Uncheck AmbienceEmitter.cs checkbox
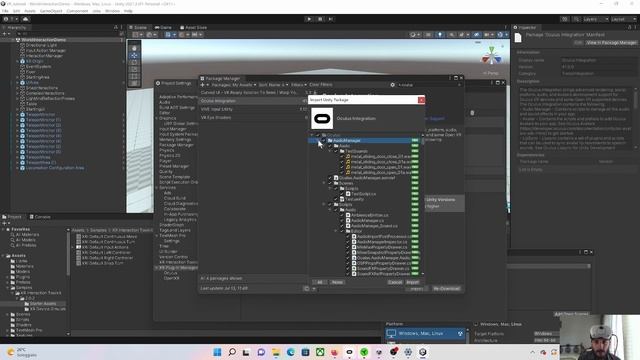The image size is (640, 360). (342, 215)
